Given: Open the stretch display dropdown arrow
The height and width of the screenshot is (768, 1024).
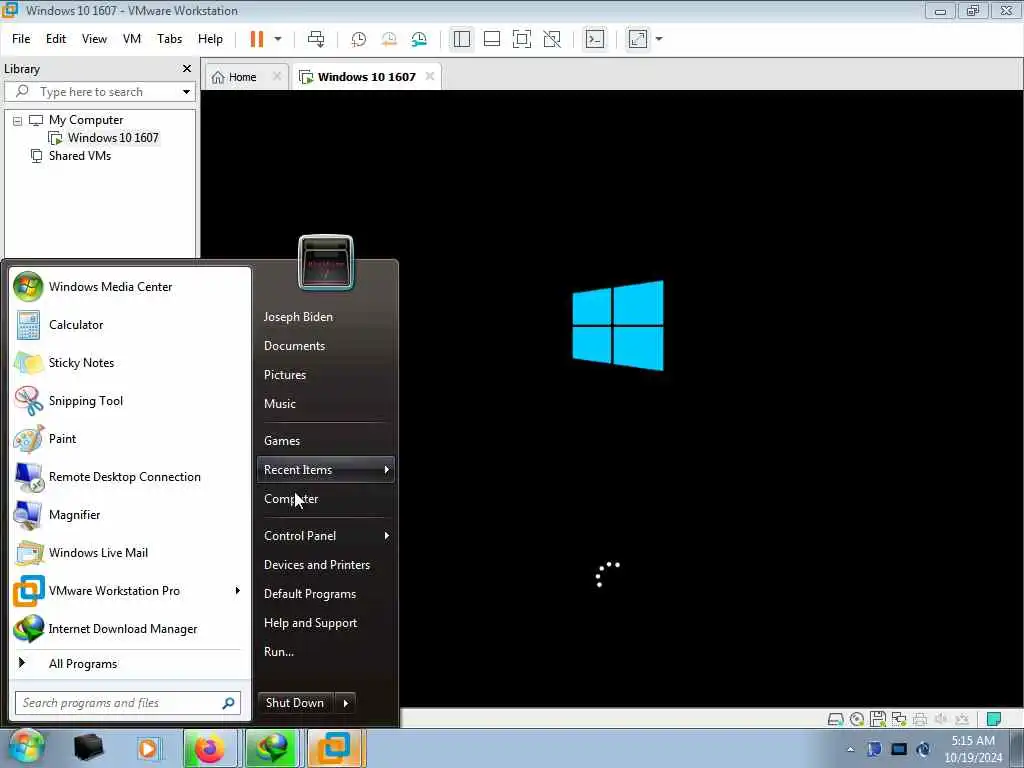Looking at the screenshot, I should point(659,39).
